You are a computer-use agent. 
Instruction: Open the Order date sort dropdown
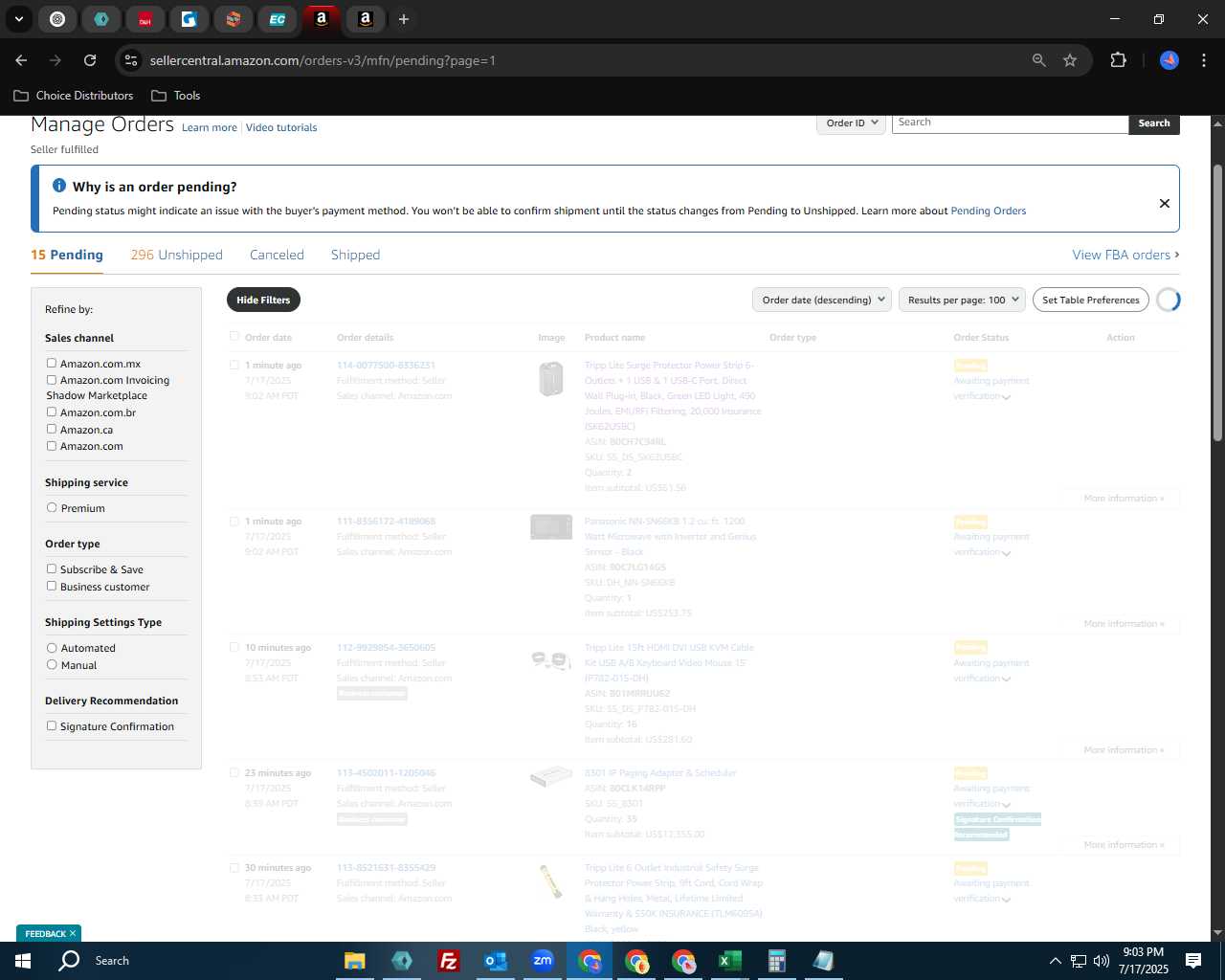[821, 300]
